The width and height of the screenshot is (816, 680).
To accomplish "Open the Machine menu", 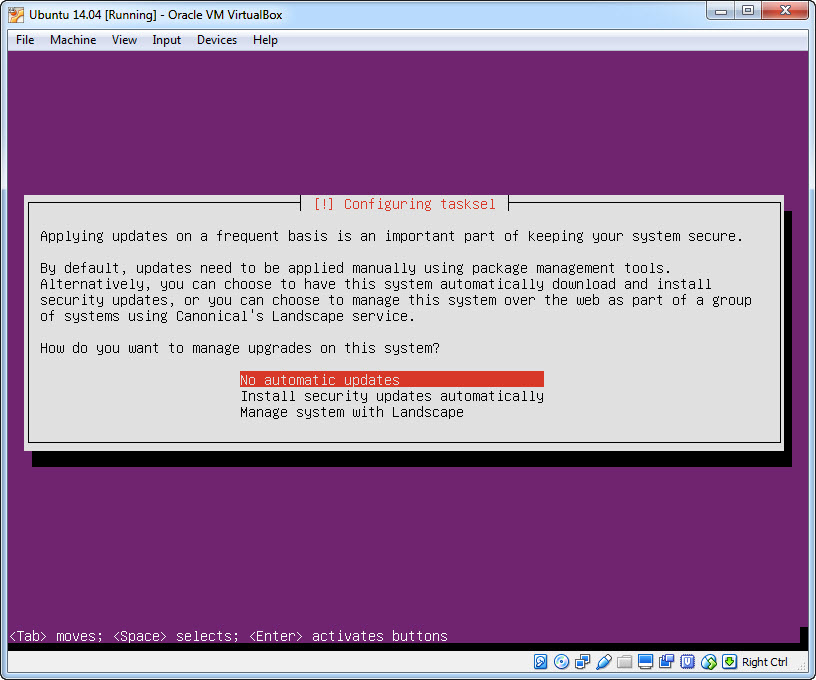I will (x=73, y=40).
